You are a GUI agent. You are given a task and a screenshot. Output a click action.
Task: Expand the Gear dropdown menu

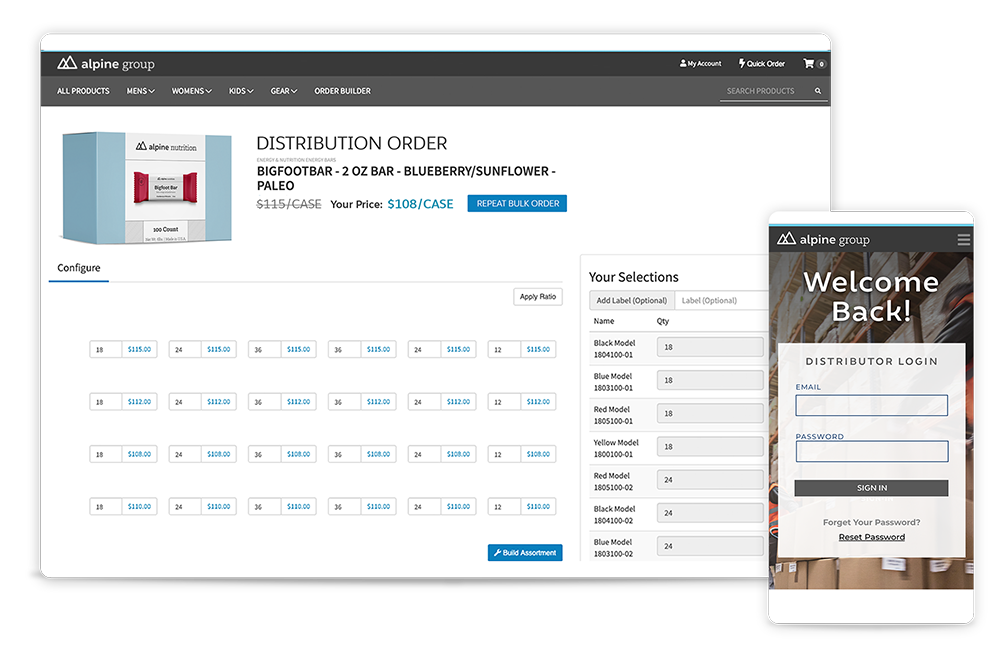coord(283,91)
